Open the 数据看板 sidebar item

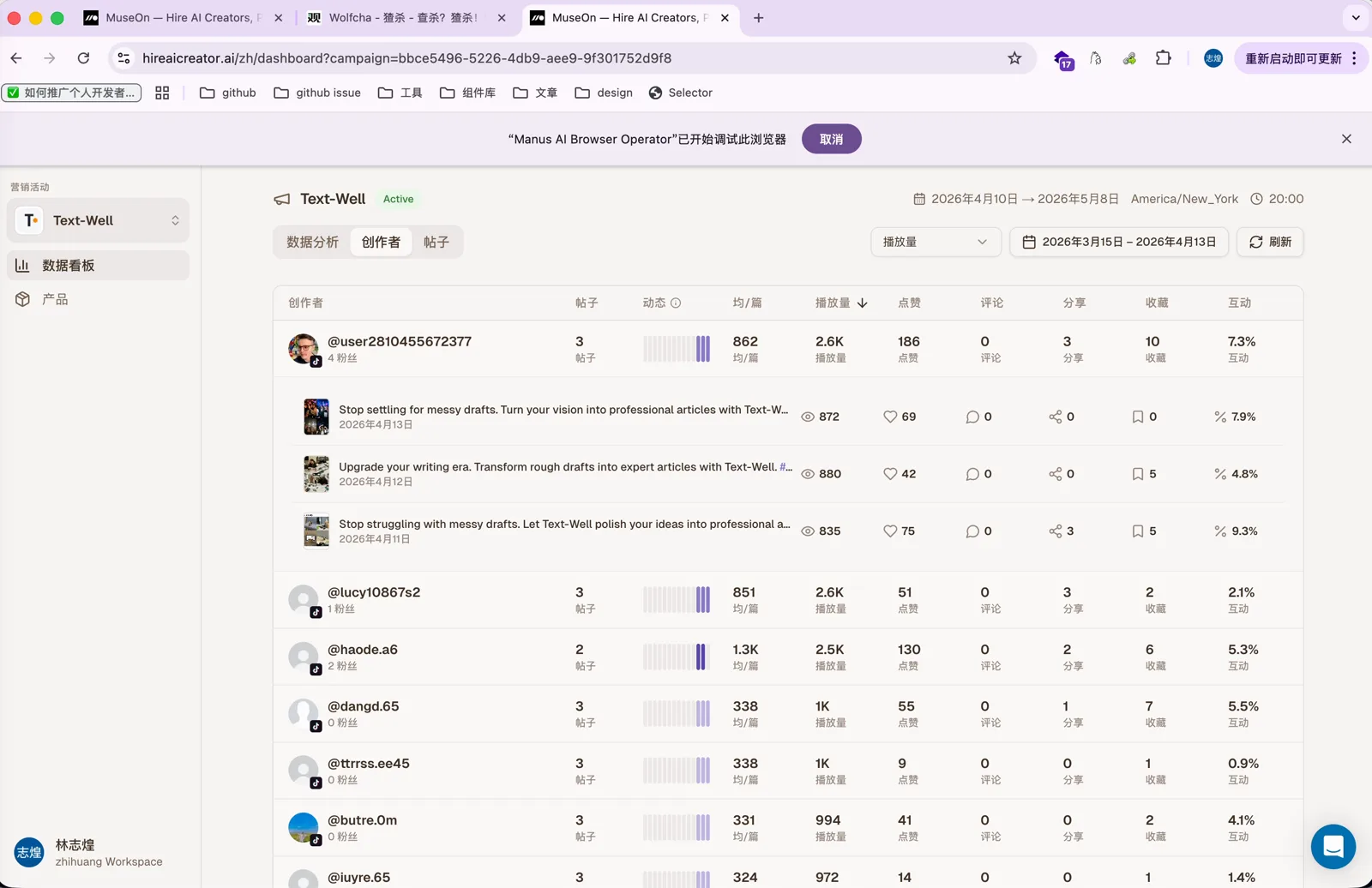pyautogui.click(x=98, y=266)
